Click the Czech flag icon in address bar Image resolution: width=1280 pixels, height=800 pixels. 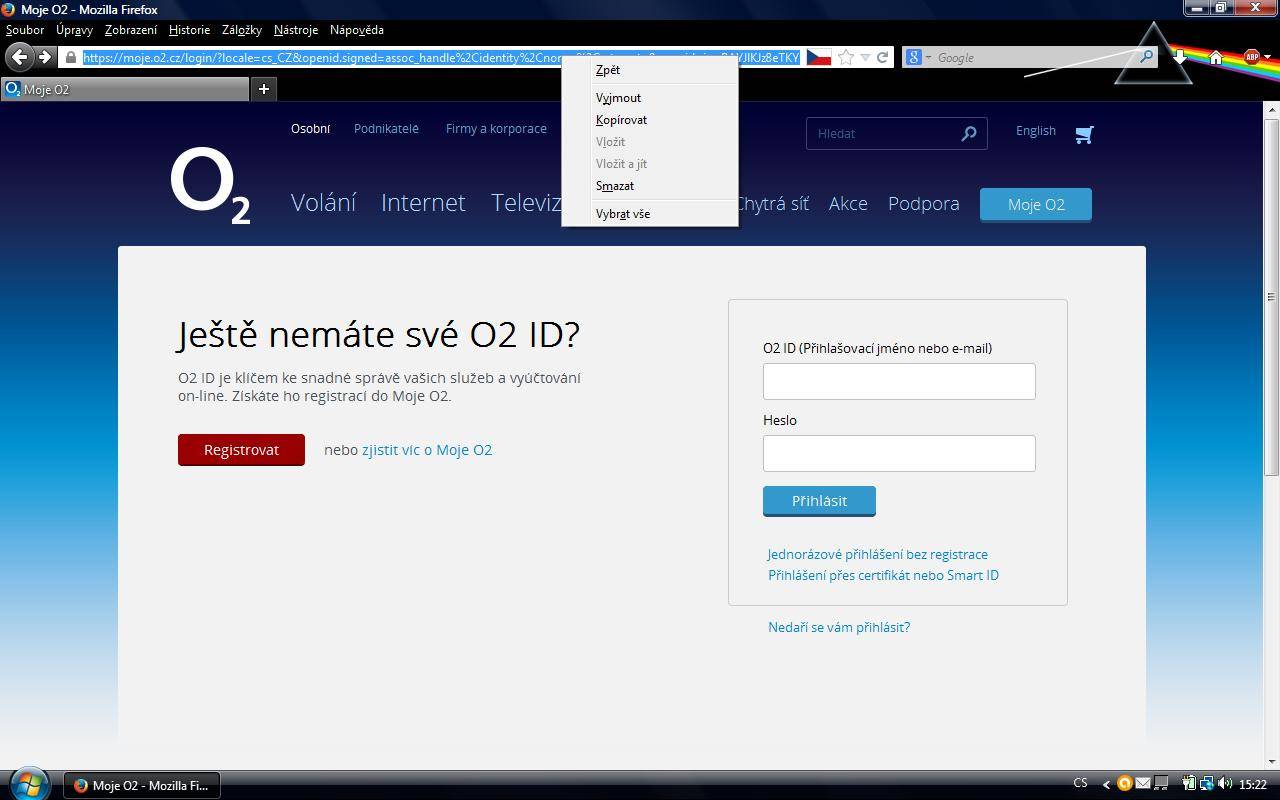819,57
